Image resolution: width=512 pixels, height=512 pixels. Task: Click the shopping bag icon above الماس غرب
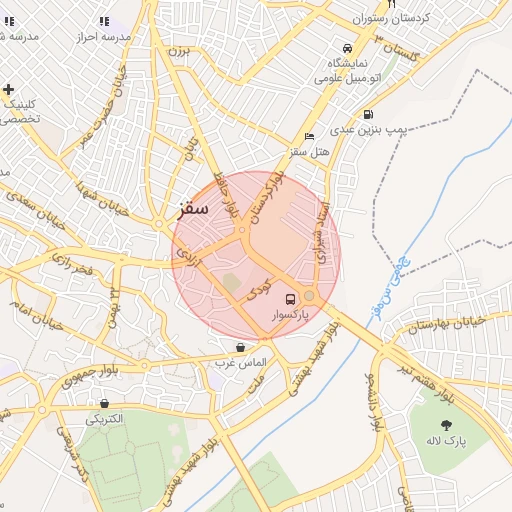pyautogui.click(x=240, y=348)
